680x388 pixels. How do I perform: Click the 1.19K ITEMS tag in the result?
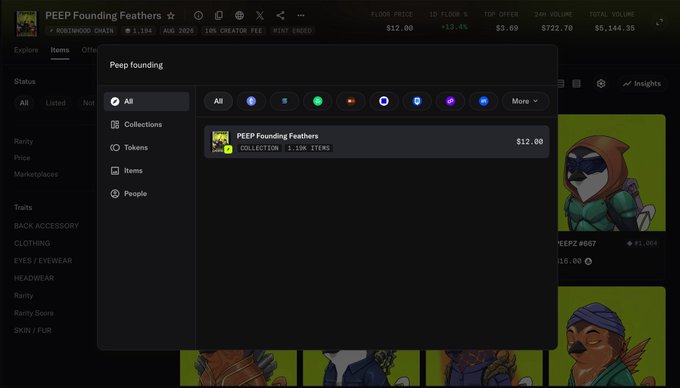[309, 148]
